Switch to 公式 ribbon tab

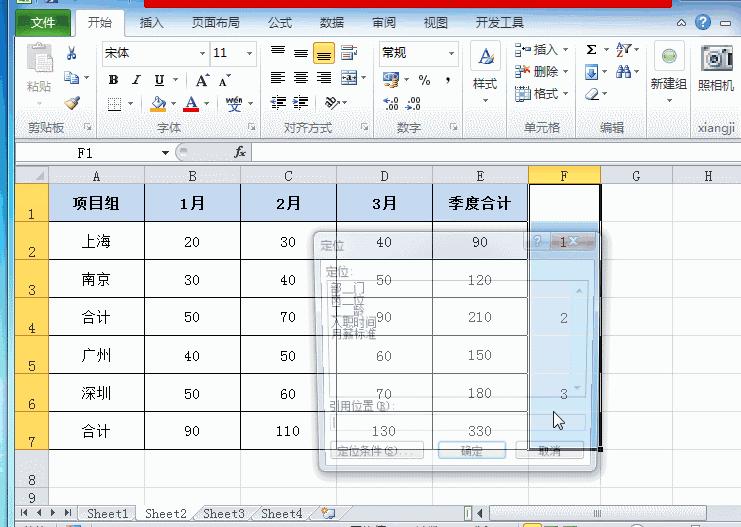[280, 23]
